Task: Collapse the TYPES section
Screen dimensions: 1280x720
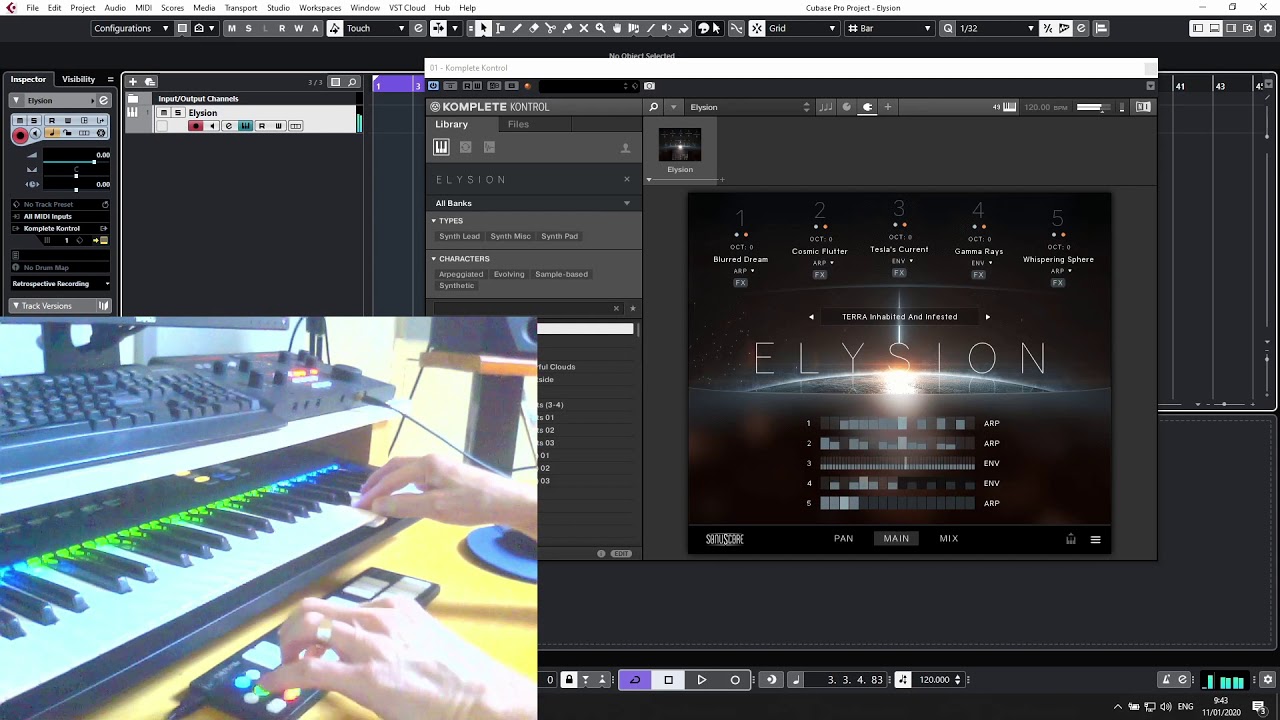Action: click(434, 221)
